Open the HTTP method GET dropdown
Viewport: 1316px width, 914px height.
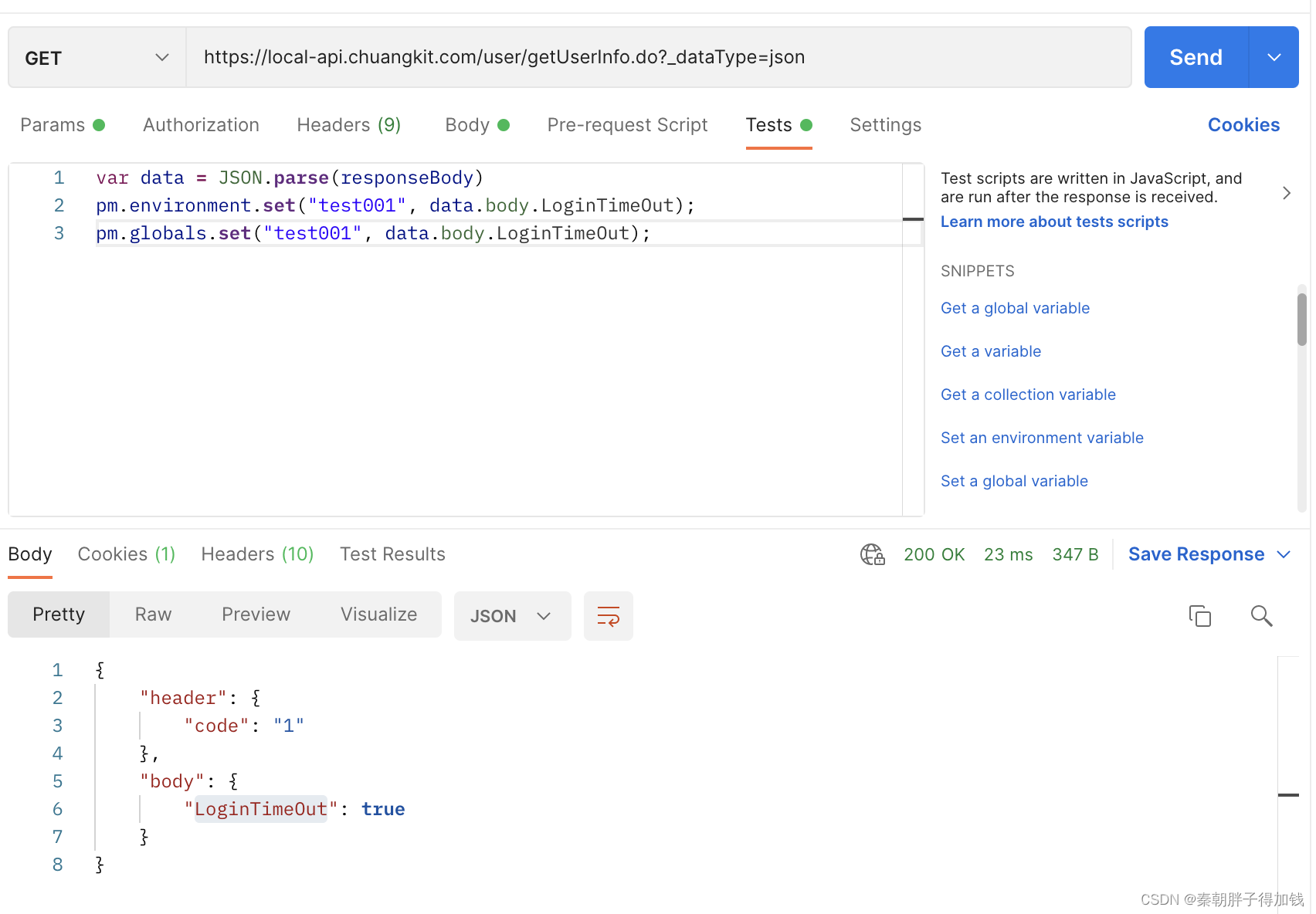[97, 58]
